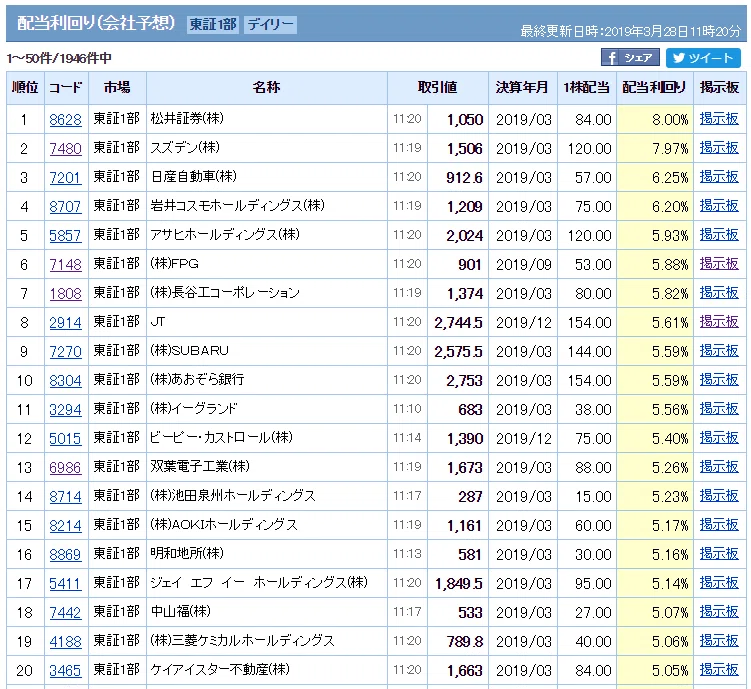Click the 名称 column header

(267, 88)
